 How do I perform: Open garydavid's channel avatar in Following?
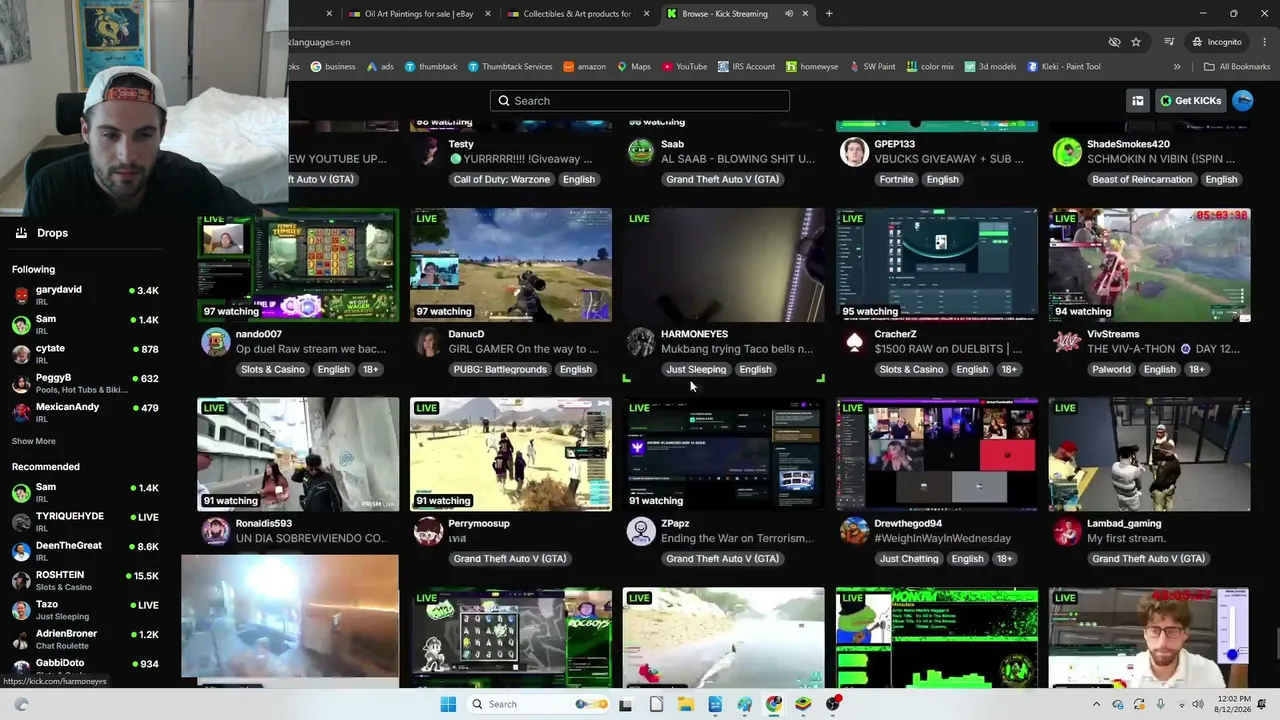(21, 295)
